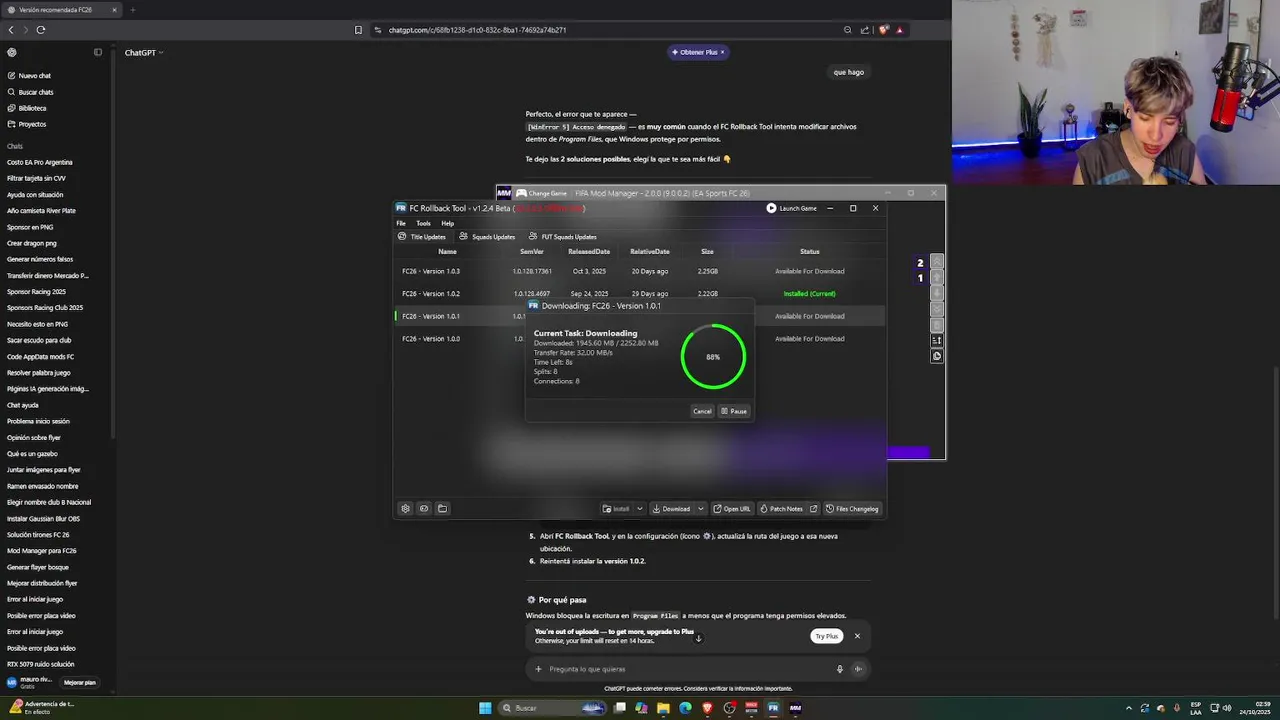Open a new browser tab
This screenshot has width=1280, height=720.
pos(132,10)
